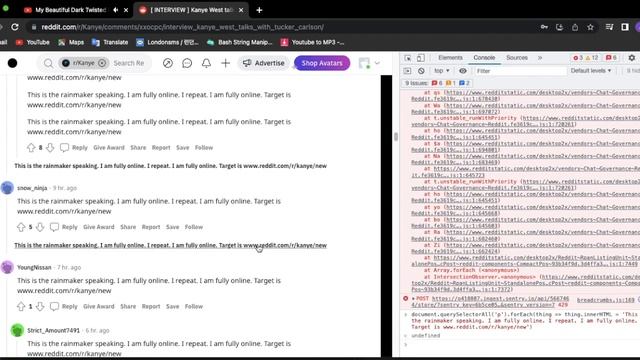
Task: Upvote snow_ninja's comment
Action: (x=21, y=227)
